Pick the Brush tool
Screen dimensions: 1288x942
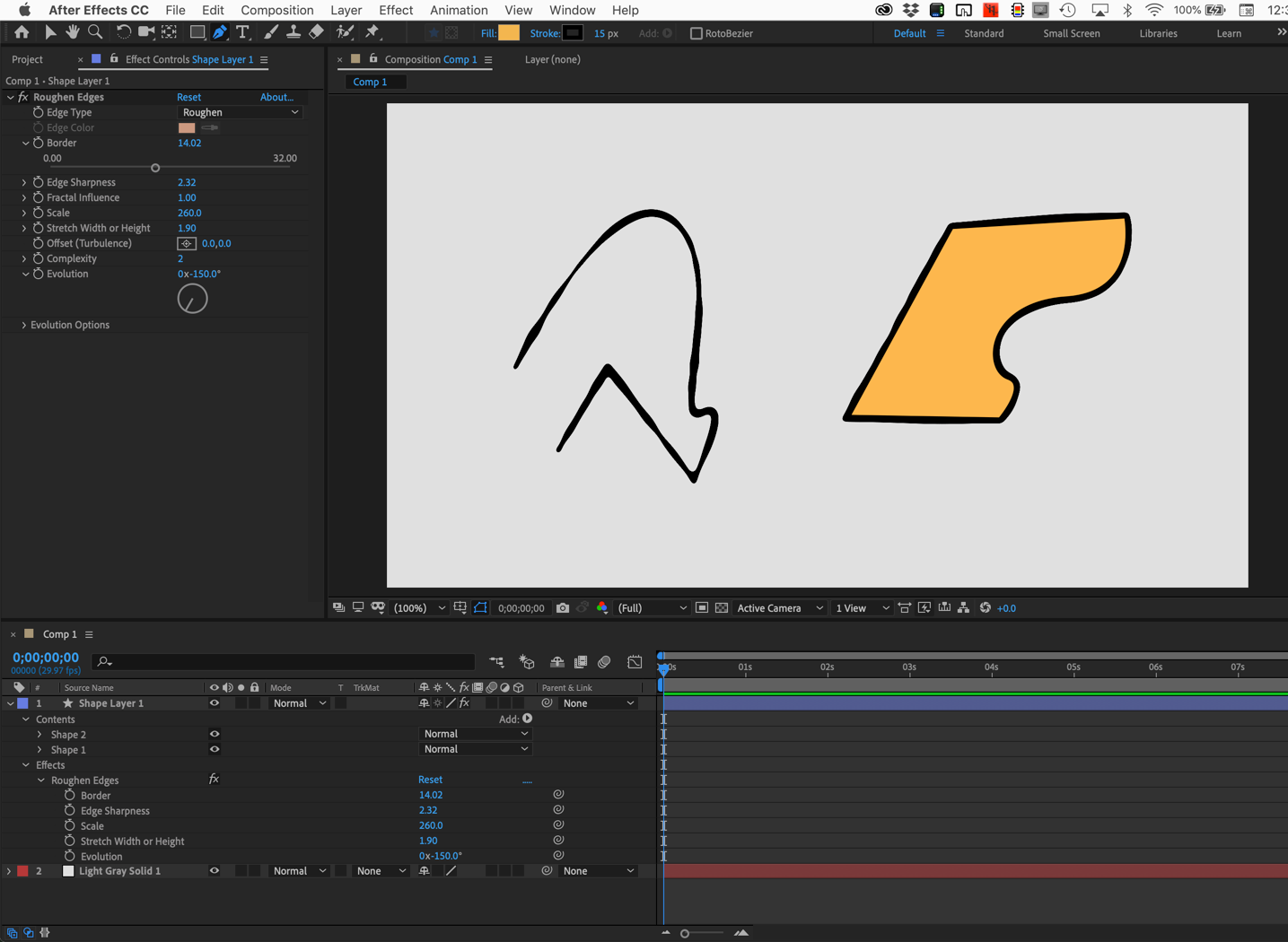tap(270, 32)
